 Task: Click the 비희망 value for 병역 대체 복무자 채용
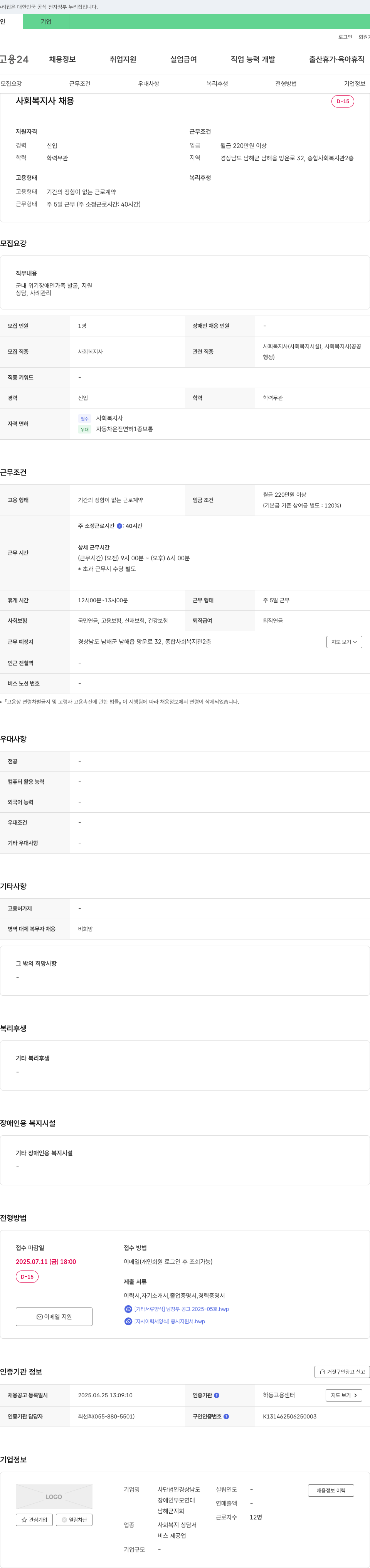pos(85,929)
